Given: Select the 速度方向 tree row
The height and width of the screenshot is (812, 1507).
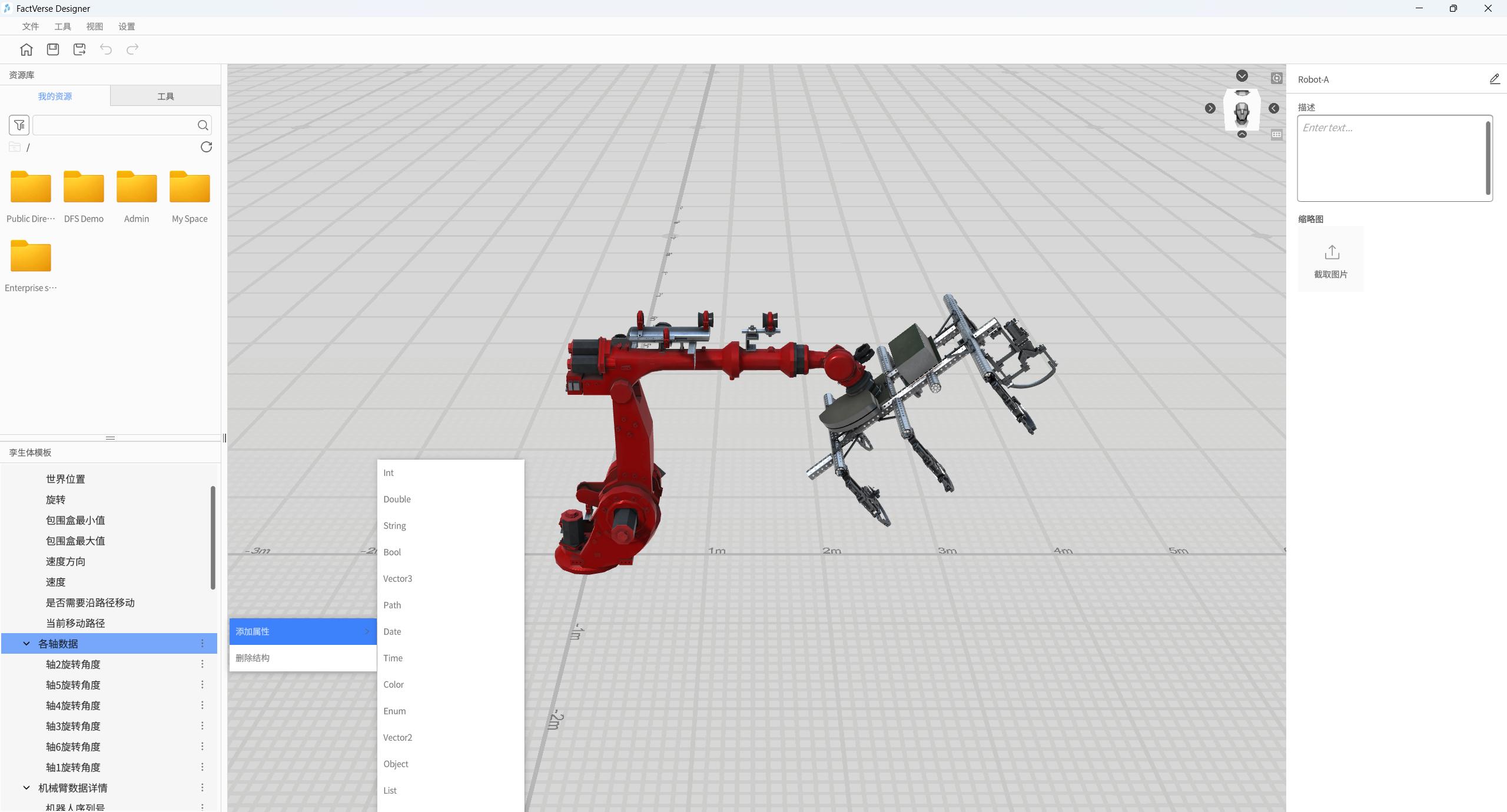Looking at the screenshot, I should [x=109, y=561].
